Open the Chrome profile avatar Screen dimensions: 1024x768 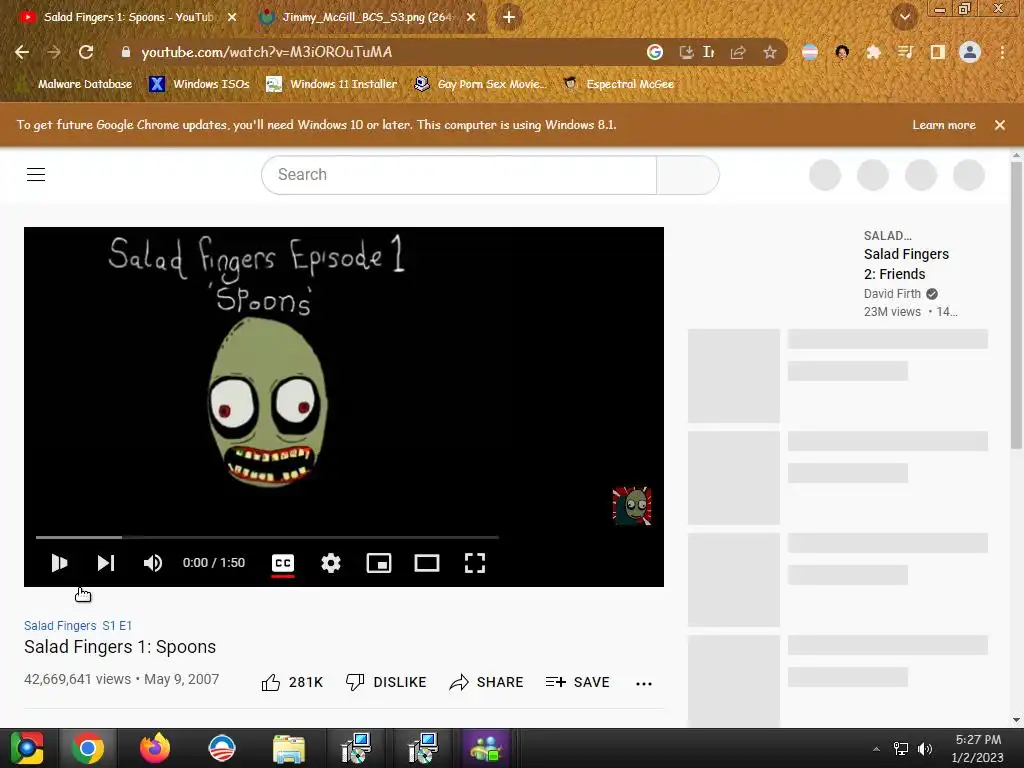tap(970, 52)
